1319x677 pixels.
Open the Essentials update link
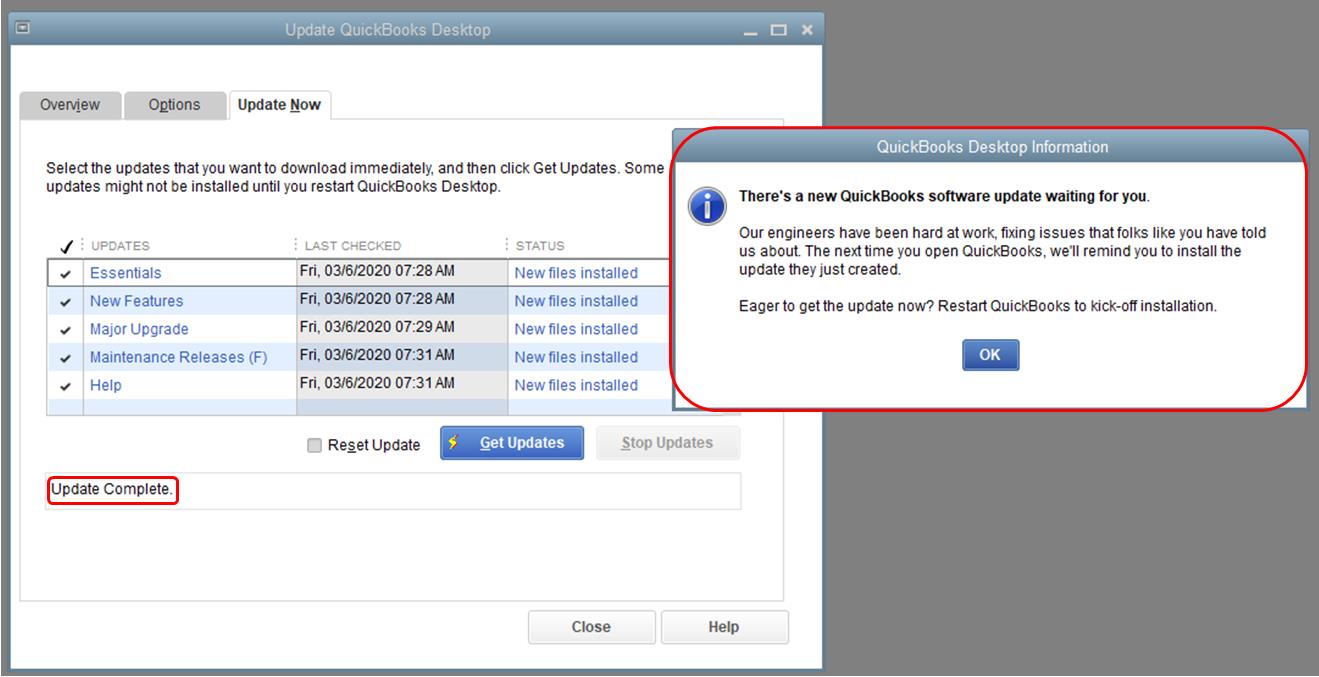click(125, 273)
